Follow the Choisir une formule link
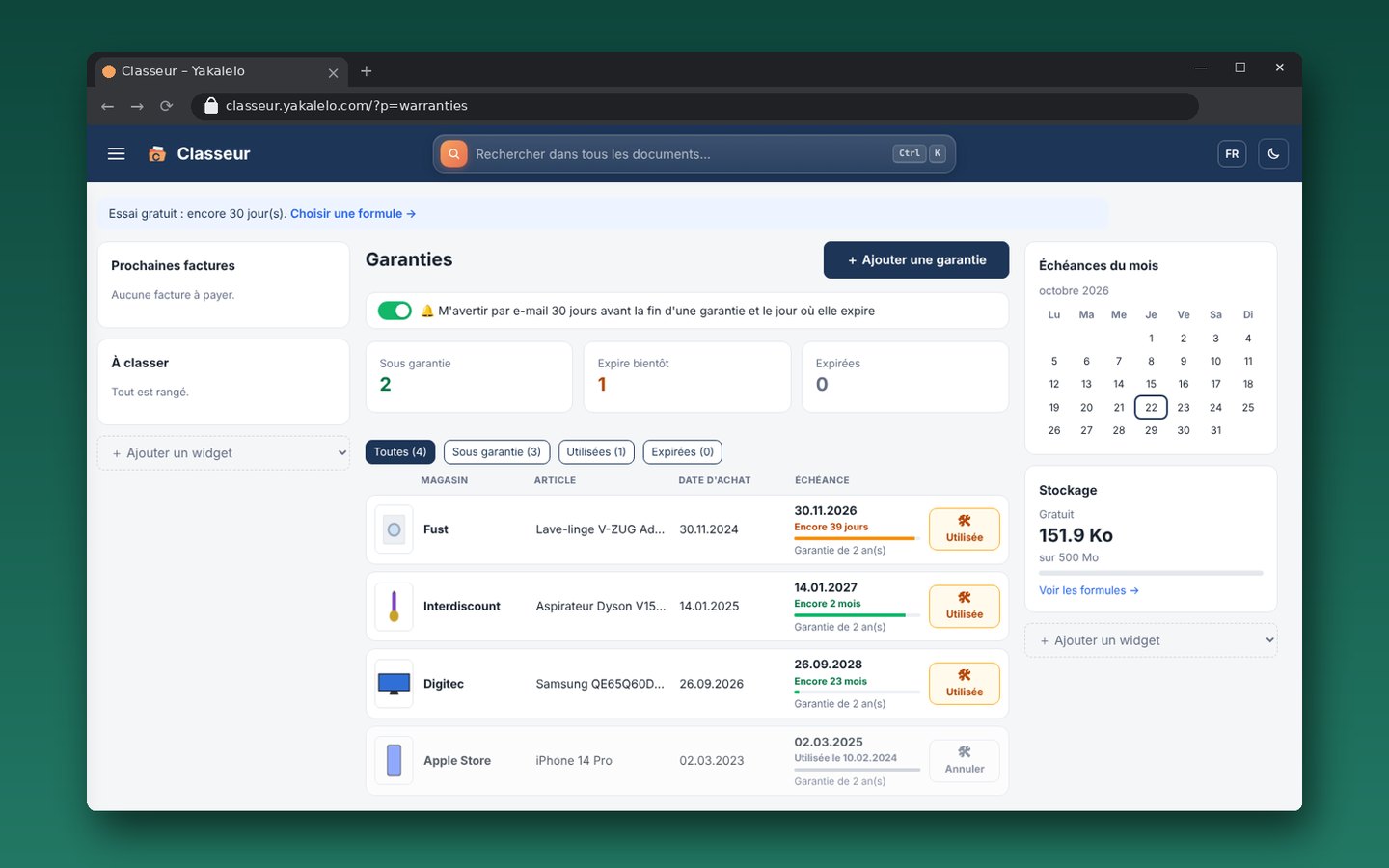This screenshot has width=1389, height=868. click(x=353, y=214)
